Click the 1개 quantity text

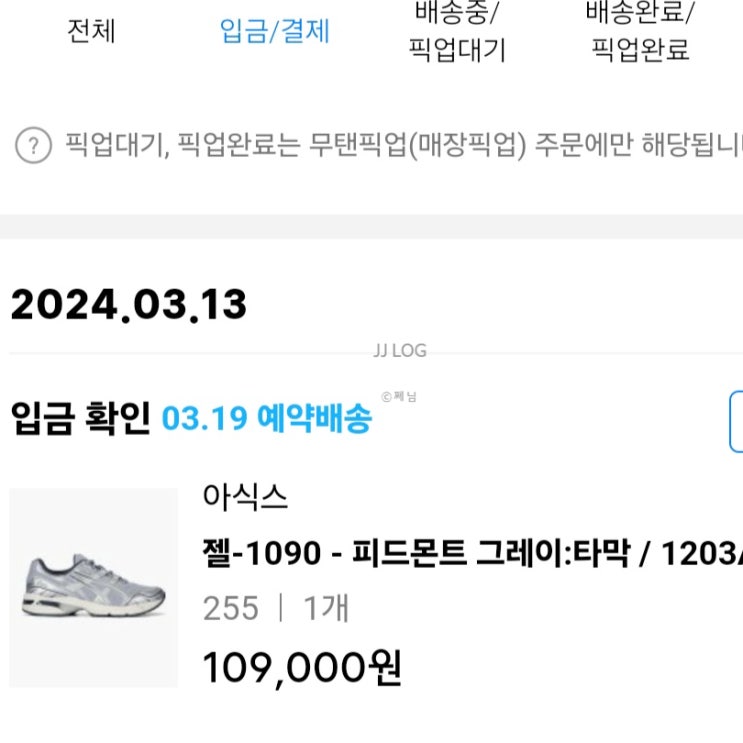(x=326, y=608)
